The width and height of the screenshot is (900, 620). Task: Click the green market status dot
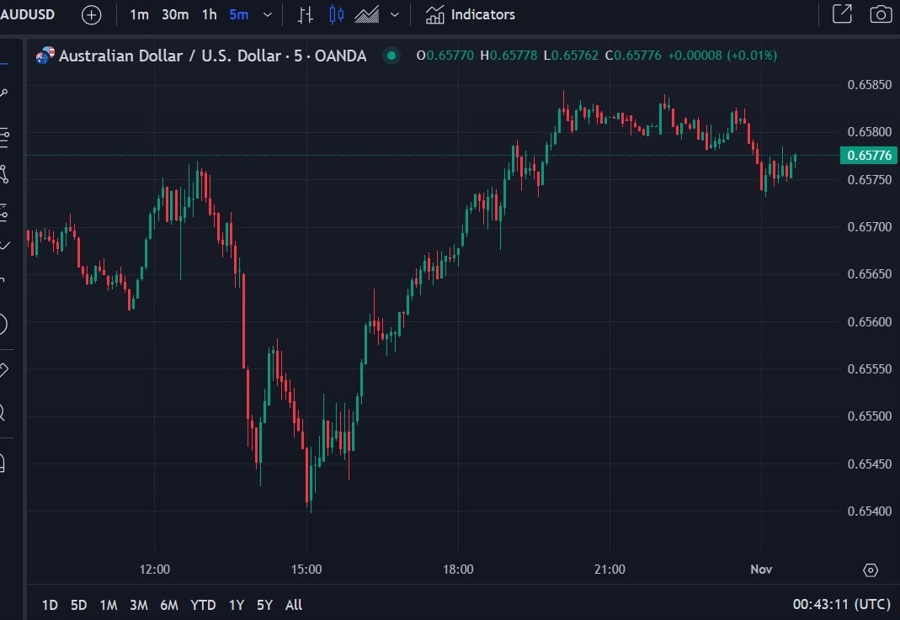pyautogui.click(x=391, y=56)
